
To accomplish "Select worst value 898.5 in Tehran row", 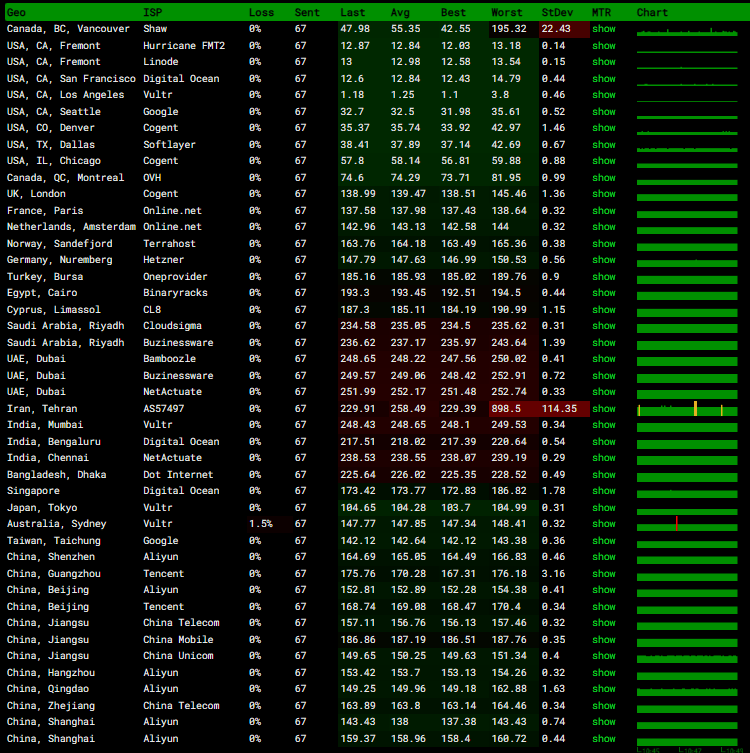I will [506, 409].
